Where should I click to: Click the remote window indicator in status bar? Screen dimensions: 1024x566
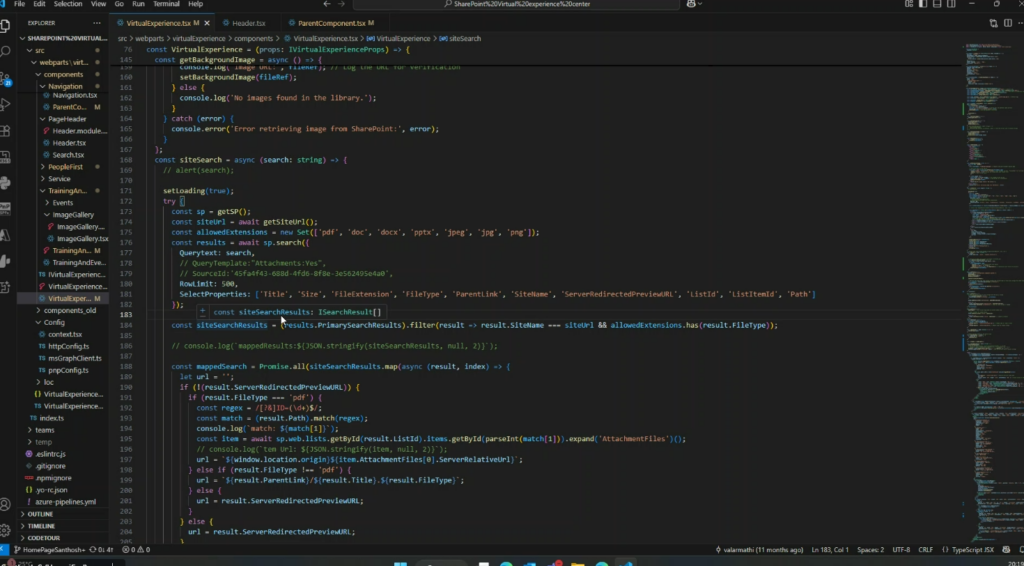pyautogui.click(x=5, y=550)
